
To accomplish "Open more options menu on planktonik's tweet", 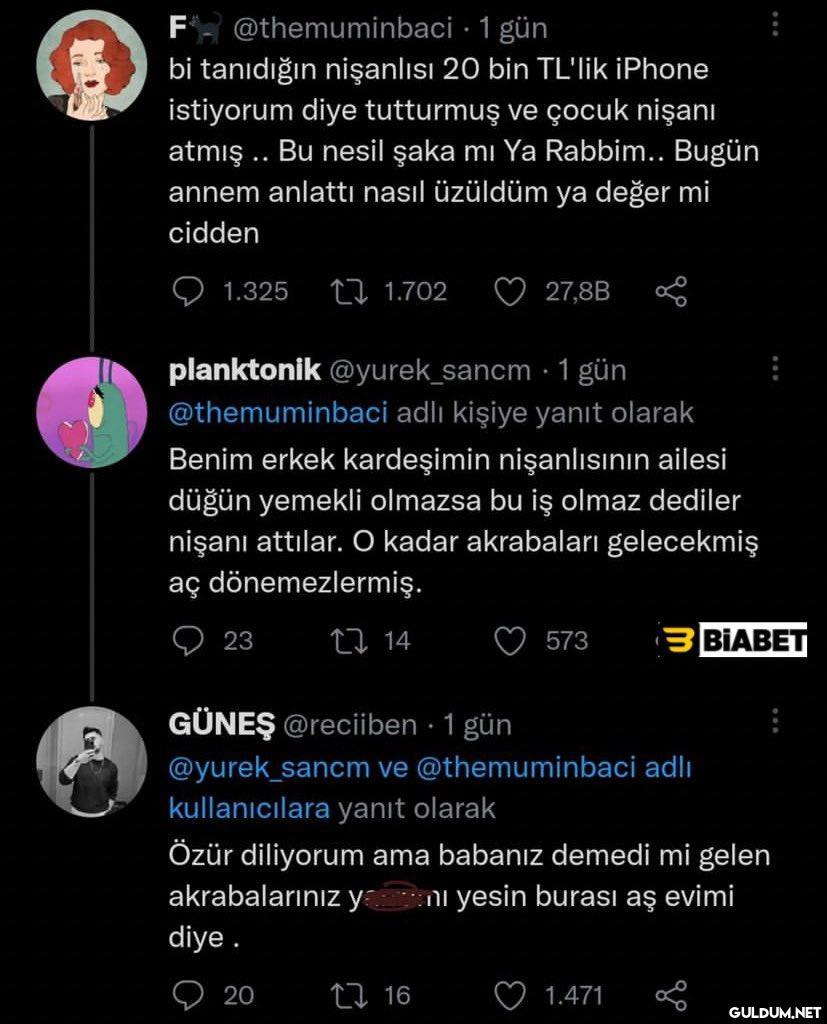I will pos(776,370).
